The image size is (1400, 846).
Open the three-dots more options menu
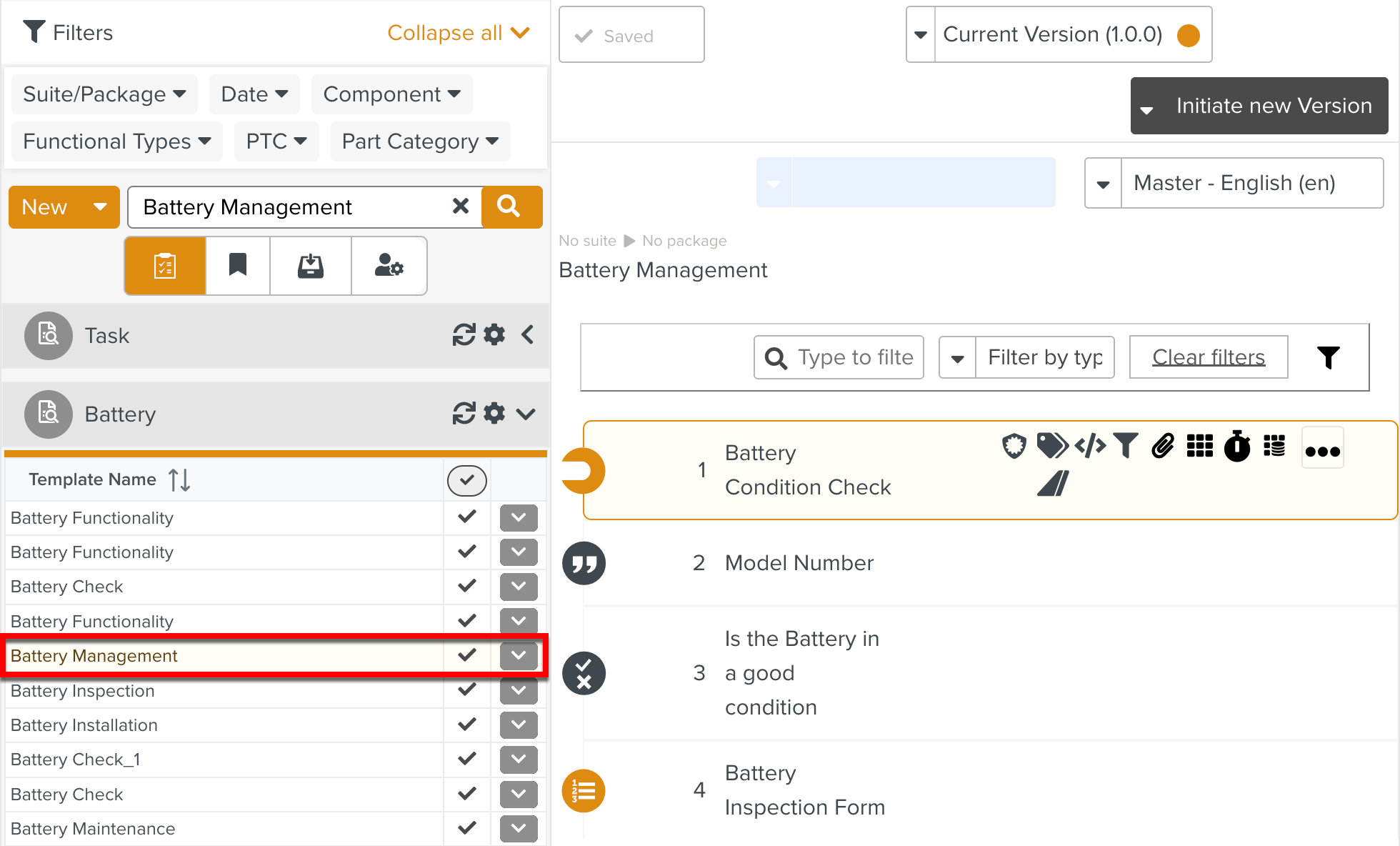tap(1322, 449)
